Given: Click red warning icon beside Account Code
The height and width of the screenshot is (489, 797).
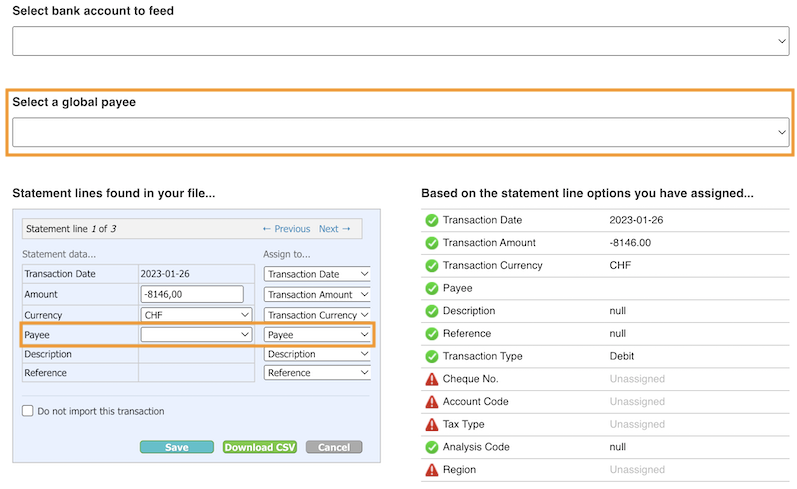Looking at the screenshot, I should point(432,402).
